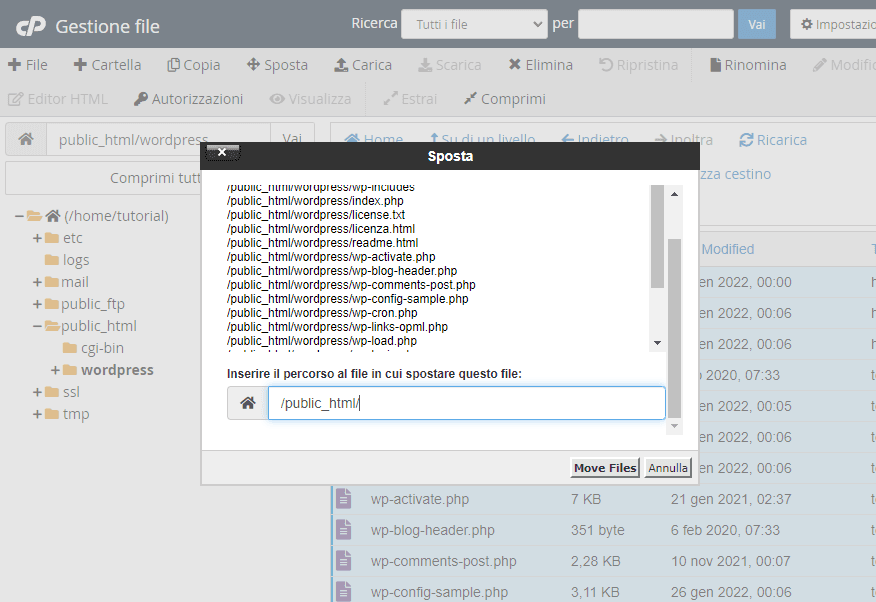Click the blue Vai search button
This screenshot has width=876, height=602.
756,24
